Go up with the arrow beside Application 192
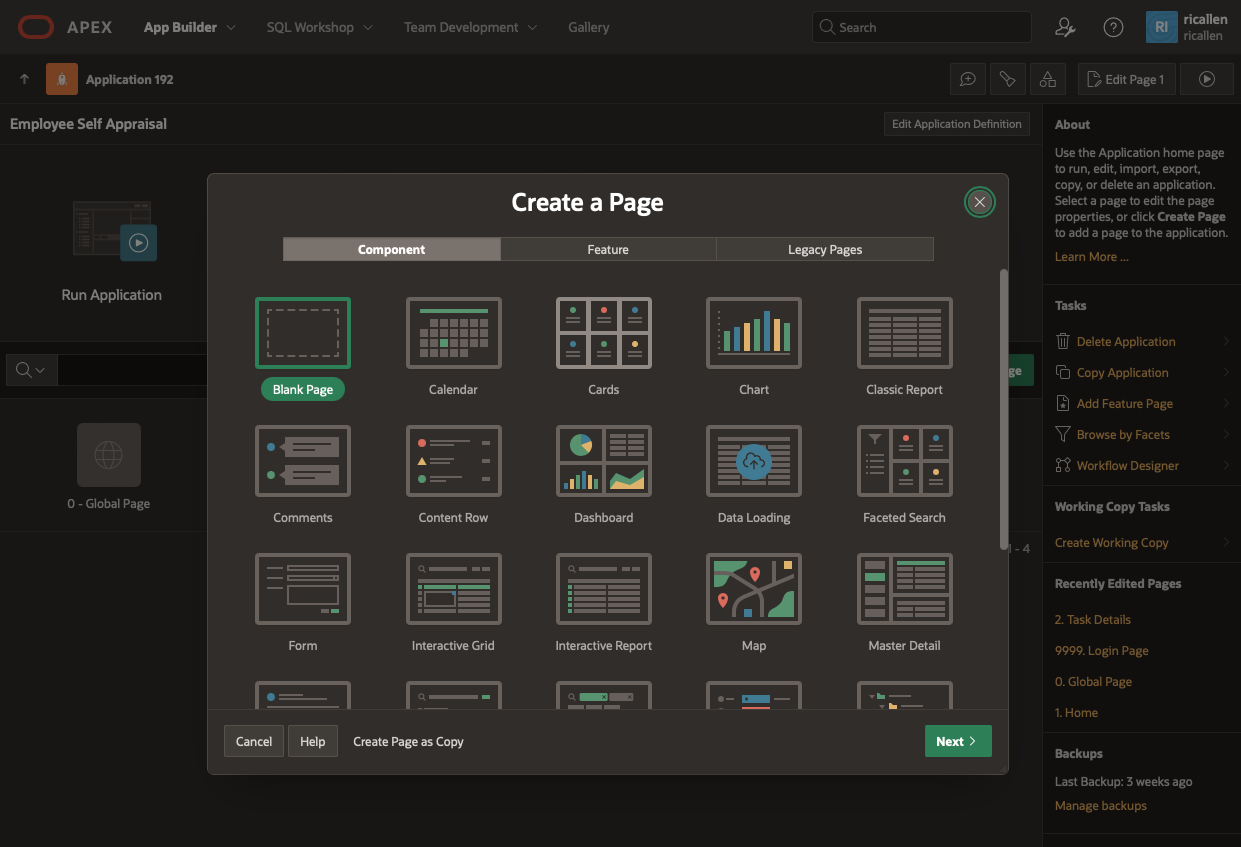This screenshot has width=1241, height=847. tap(24, 79)
